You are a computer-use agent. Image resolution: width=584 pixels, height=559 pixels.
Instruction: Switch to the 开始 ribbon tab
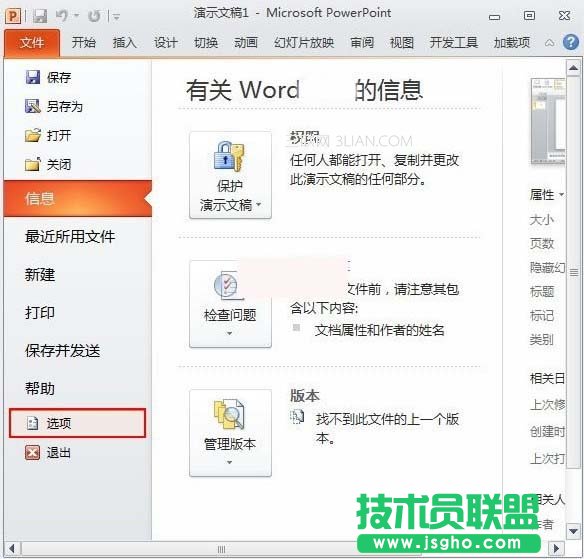pos(83,43)
